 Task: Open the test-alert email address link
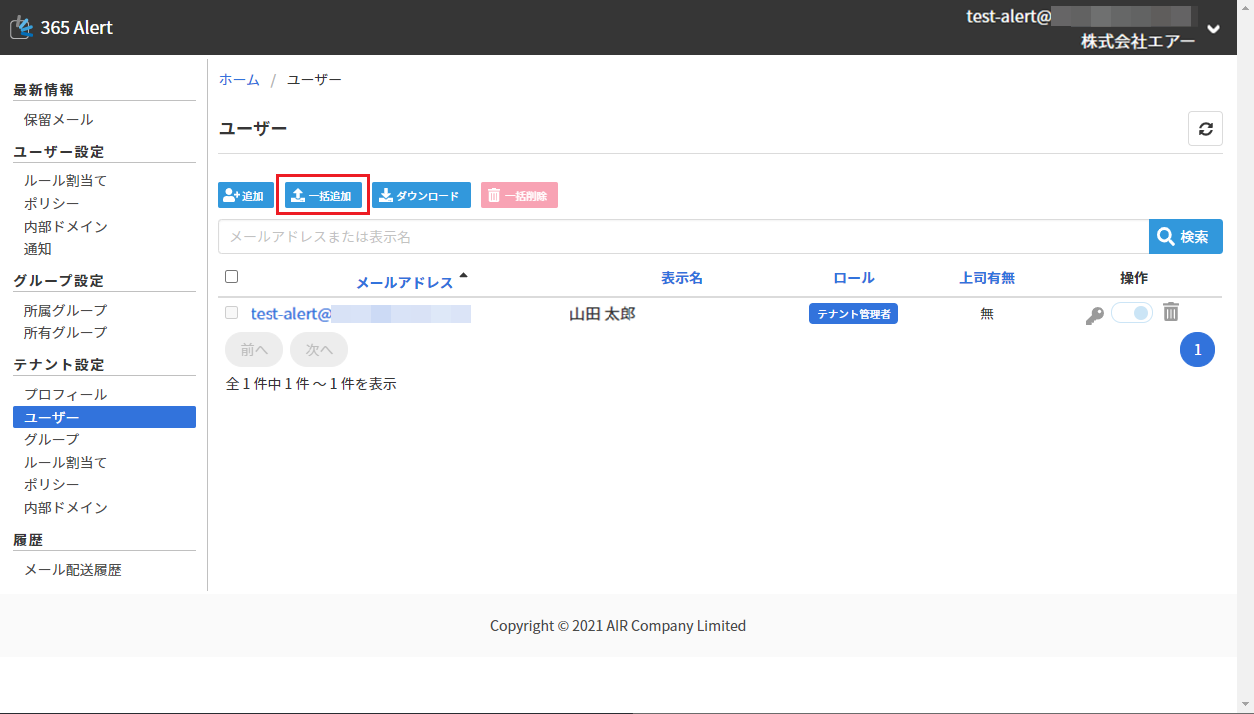(x=360, y=314)
